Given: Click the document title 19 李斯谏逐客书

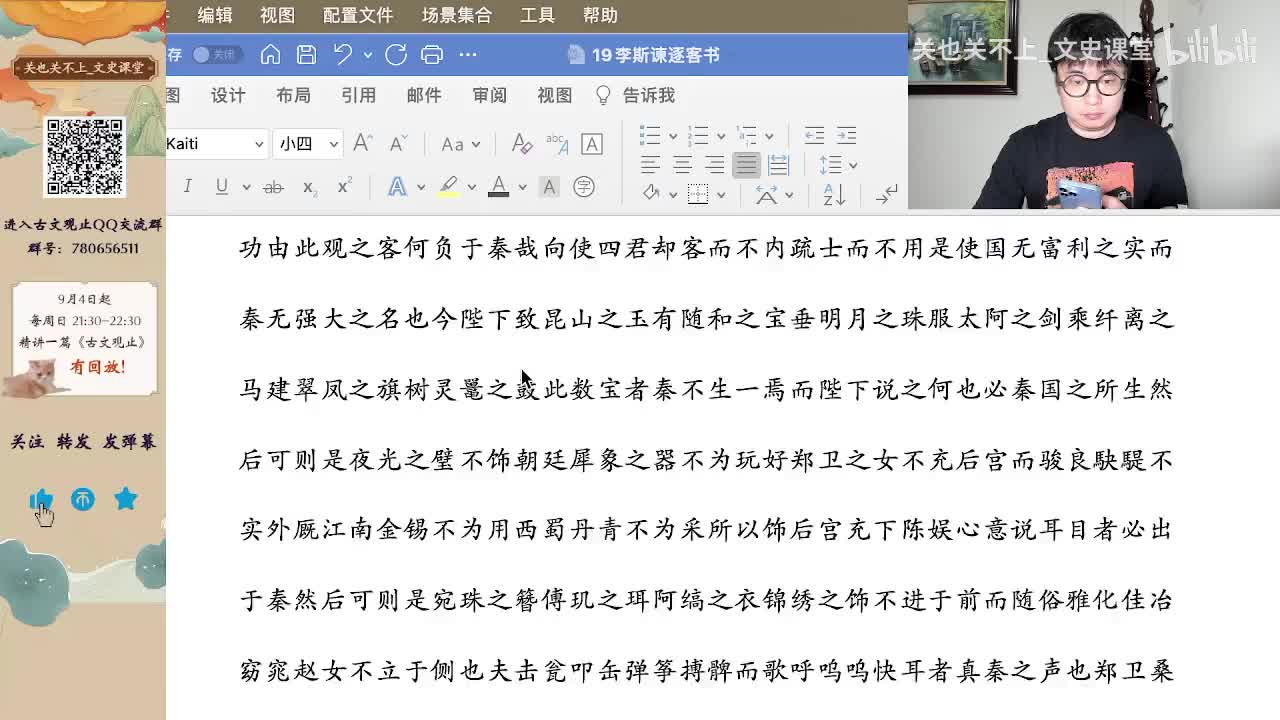Looking at the screenshot, I should (x=656, y=55).
